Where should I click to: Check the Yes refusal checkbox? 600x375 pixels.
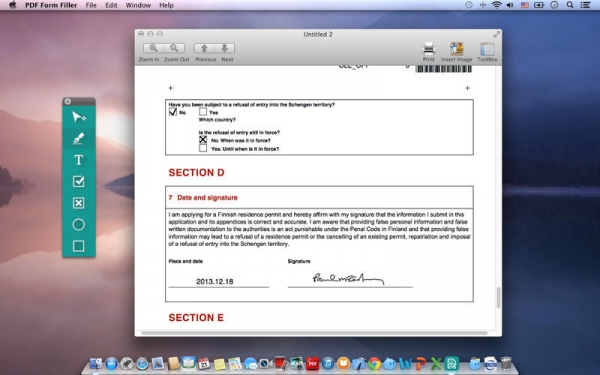point(203,112)
